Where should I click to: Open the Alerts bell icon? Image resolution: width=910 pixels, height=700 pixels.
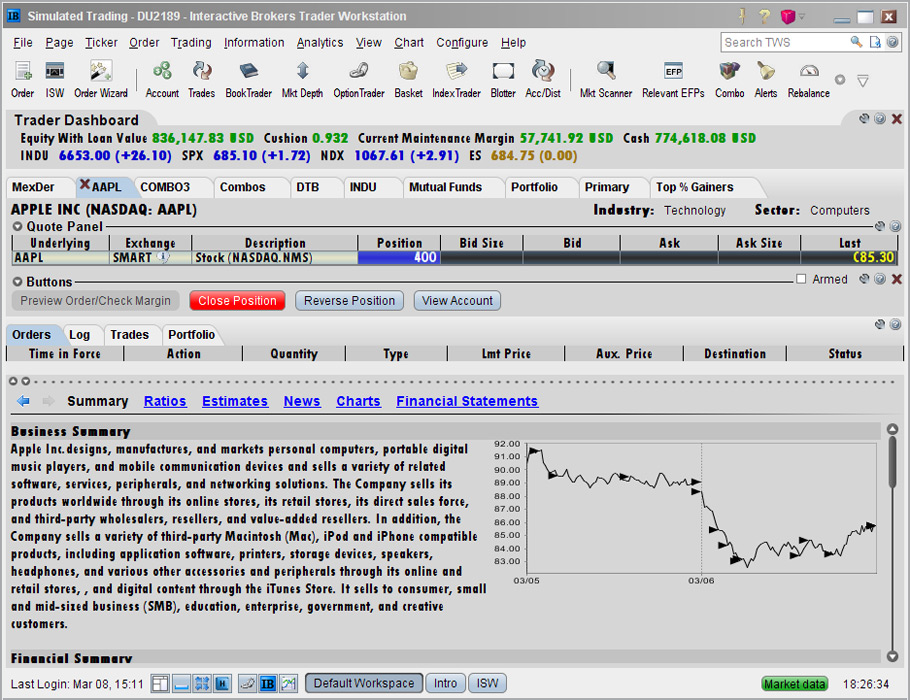pos(765,80)
